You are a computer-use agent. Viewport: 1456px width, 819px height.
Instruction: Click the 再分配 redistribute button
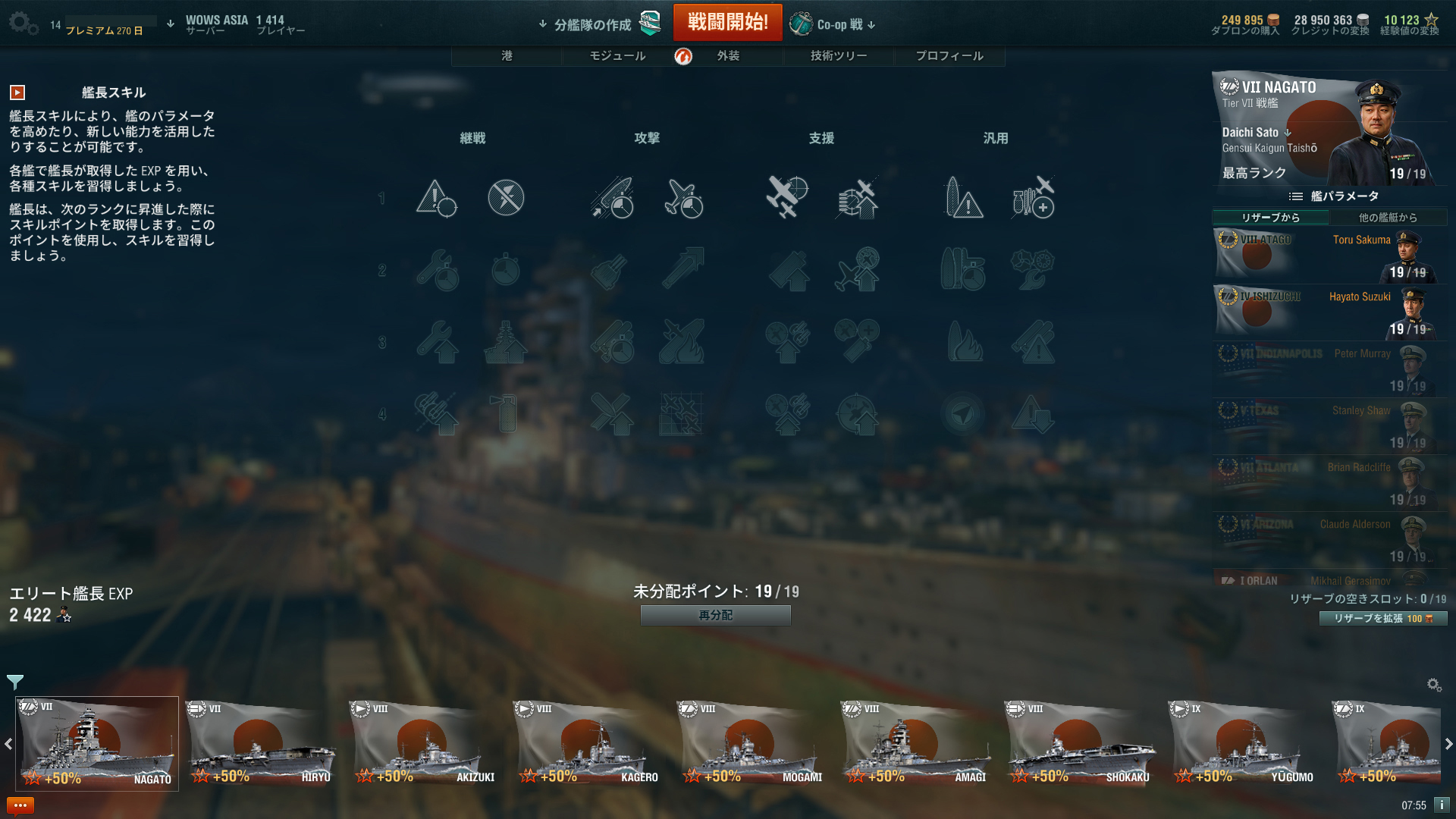click(x=716, y=615)
